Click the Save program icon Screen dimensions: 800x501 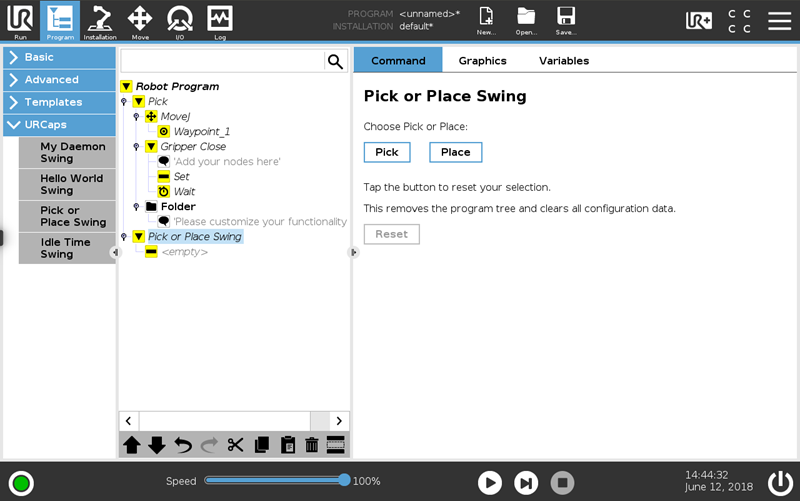point(566,20)
